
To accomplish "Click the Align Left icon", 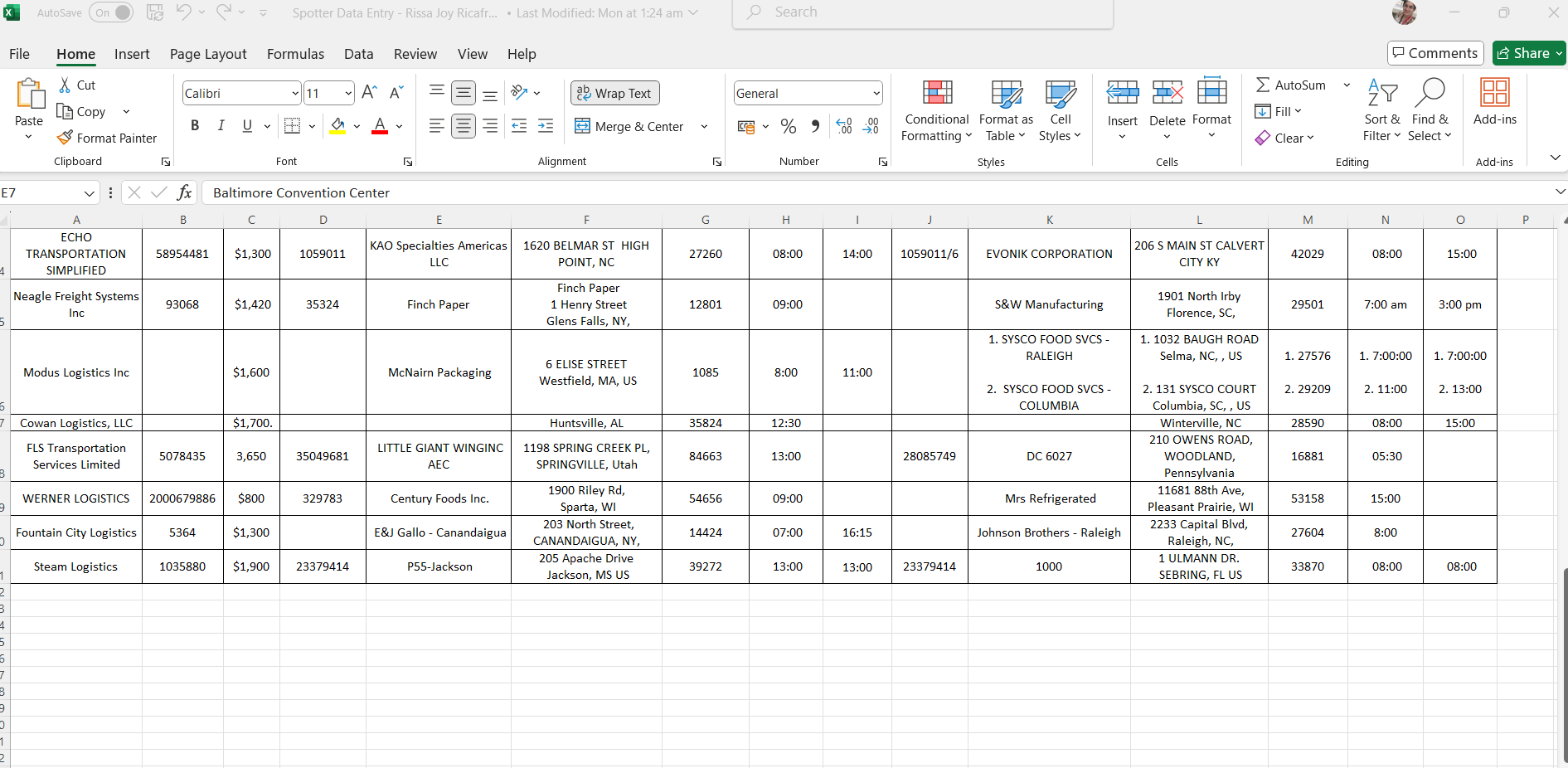I will 436,125.
